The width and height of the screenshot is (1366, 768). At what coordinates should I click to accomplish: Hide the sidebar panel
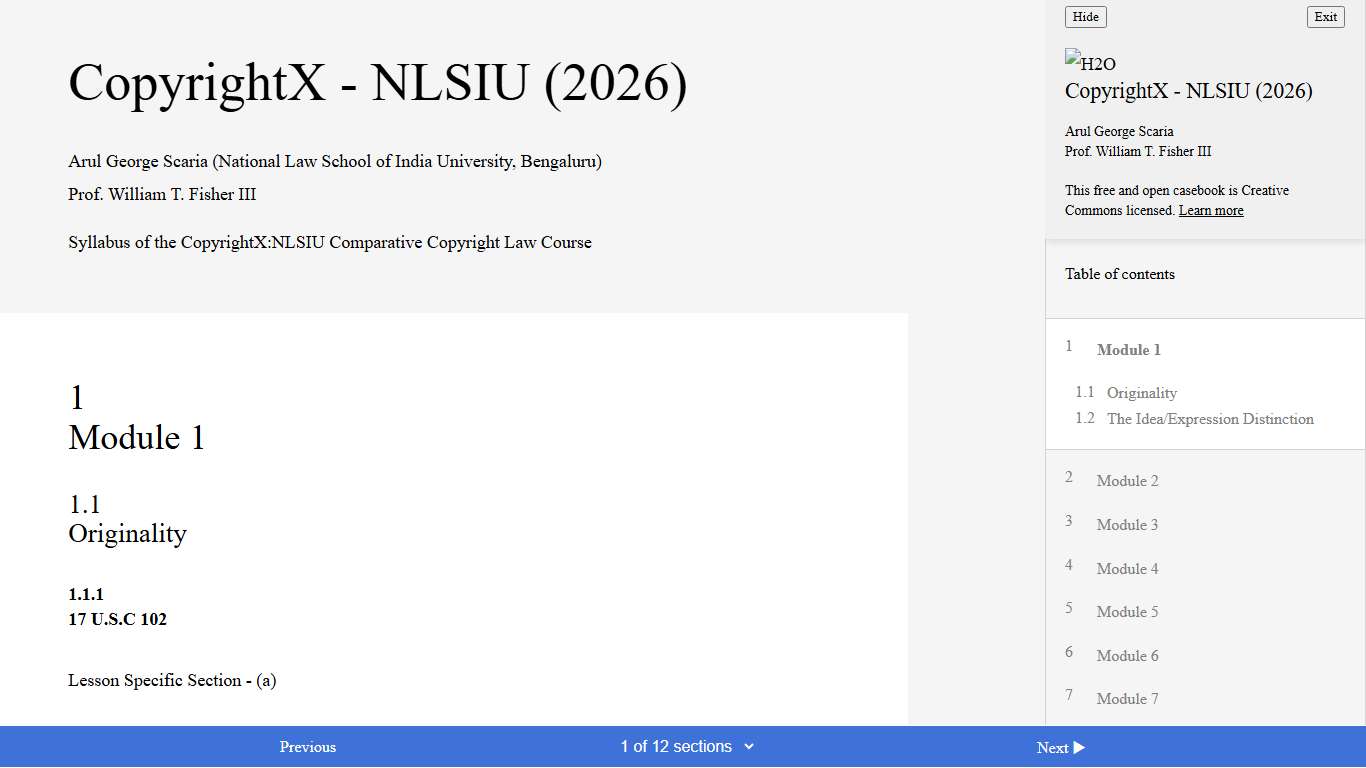1085,16
